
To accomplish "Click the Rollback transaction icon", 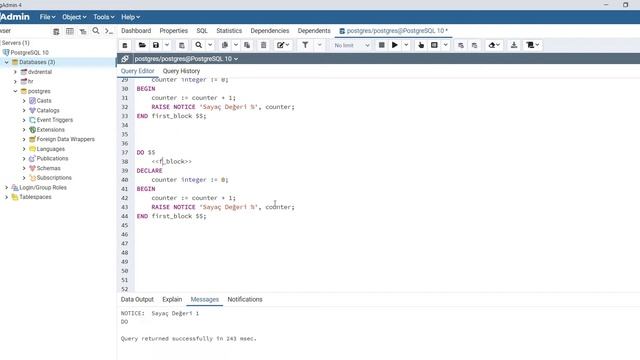I will [474, 45].
